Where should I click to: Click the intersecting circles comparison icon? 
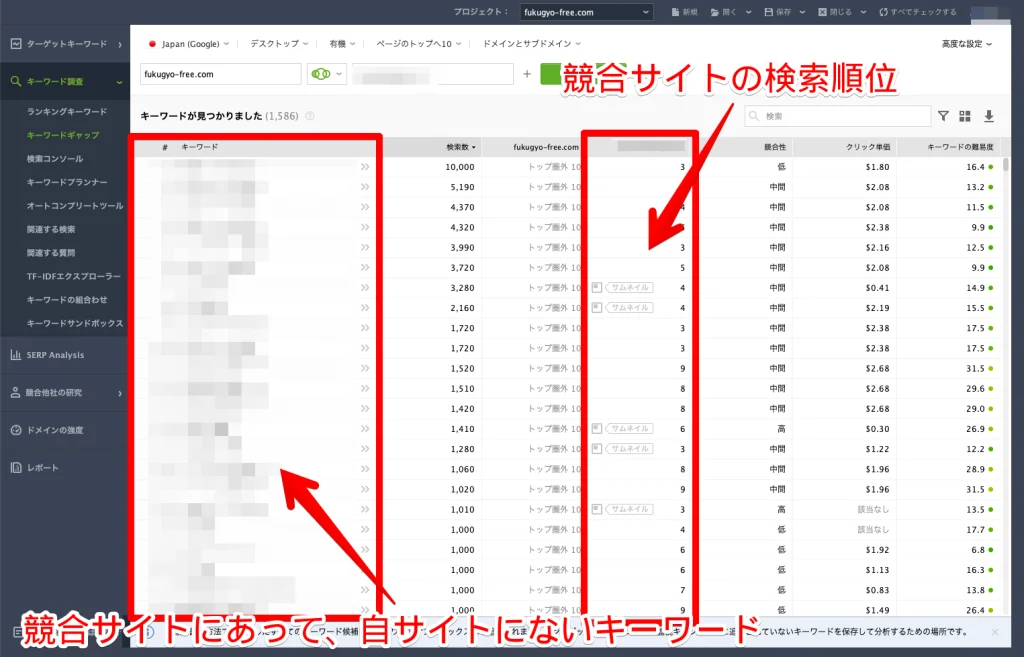[321, 74]
